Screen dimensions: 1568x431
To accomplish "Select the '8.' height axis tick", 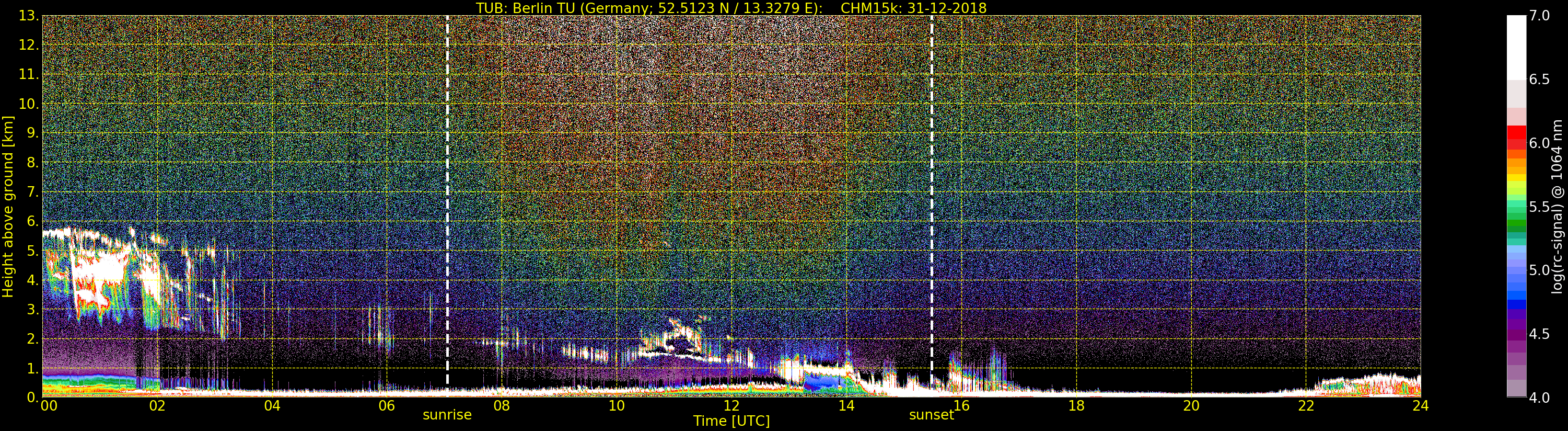I will (32, 163).
